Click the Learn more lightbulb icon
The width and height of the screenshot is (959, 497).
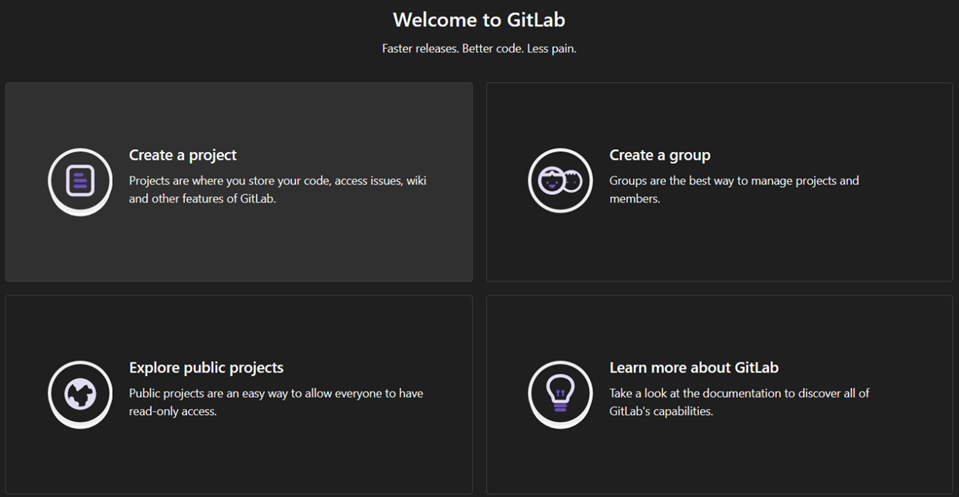click(x=560, y=393)
